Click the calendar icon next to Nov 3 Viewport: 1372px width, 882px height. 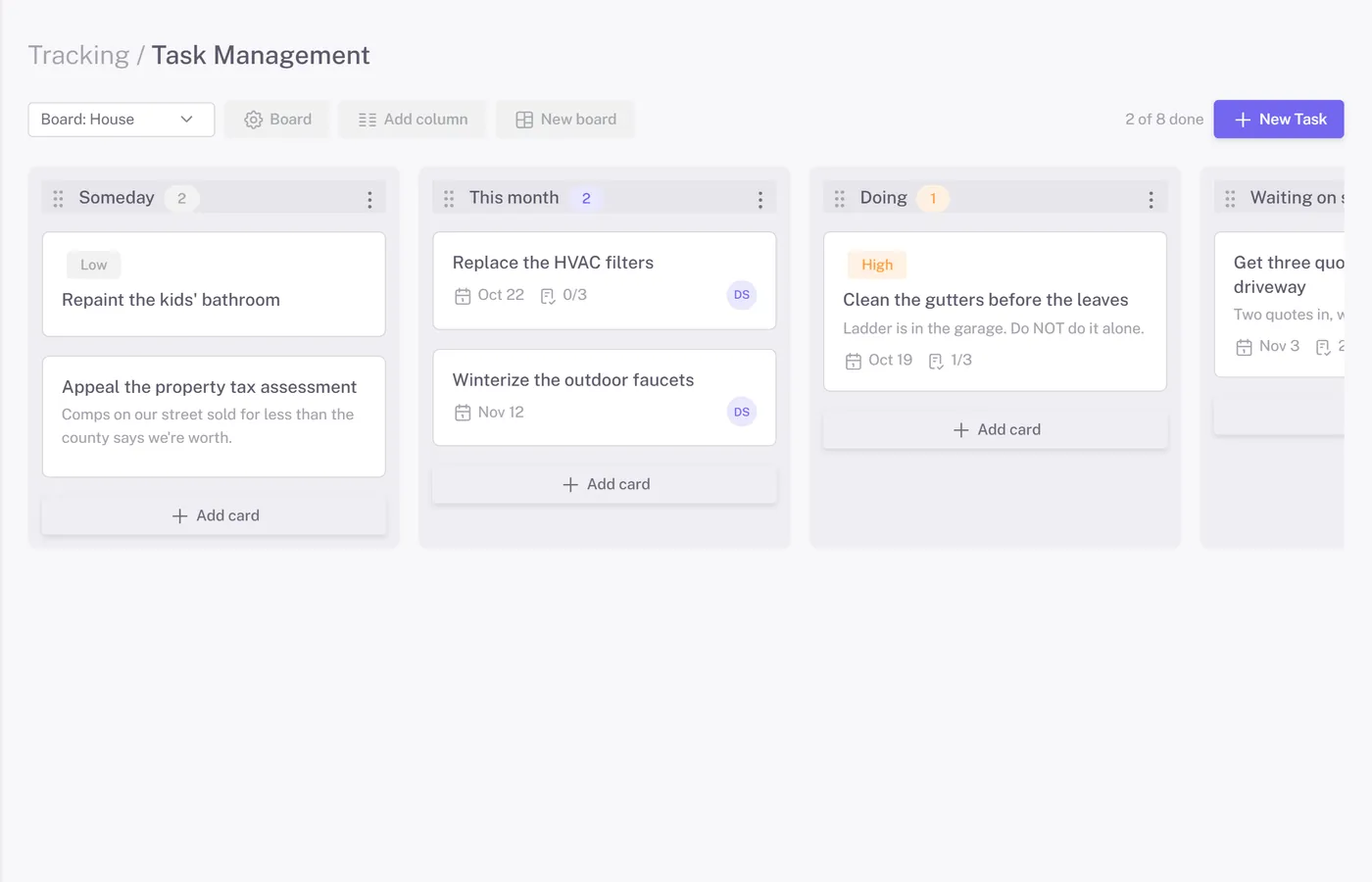(1244, 347)
